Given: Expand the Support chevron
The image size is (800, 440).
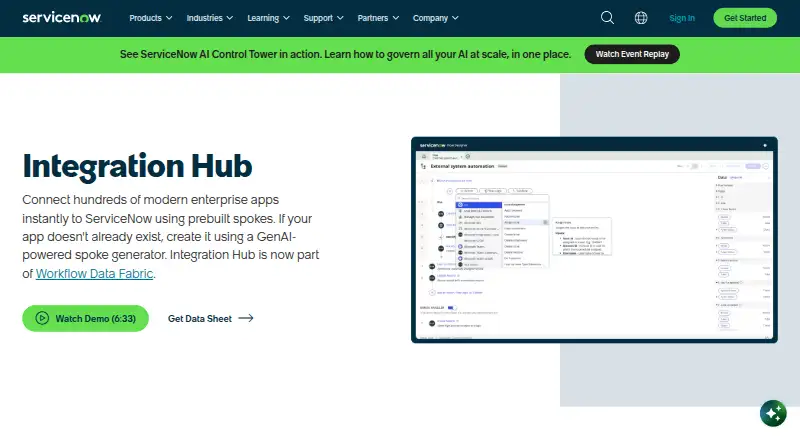Looking at the screenshot, I should tap(340, 18).
